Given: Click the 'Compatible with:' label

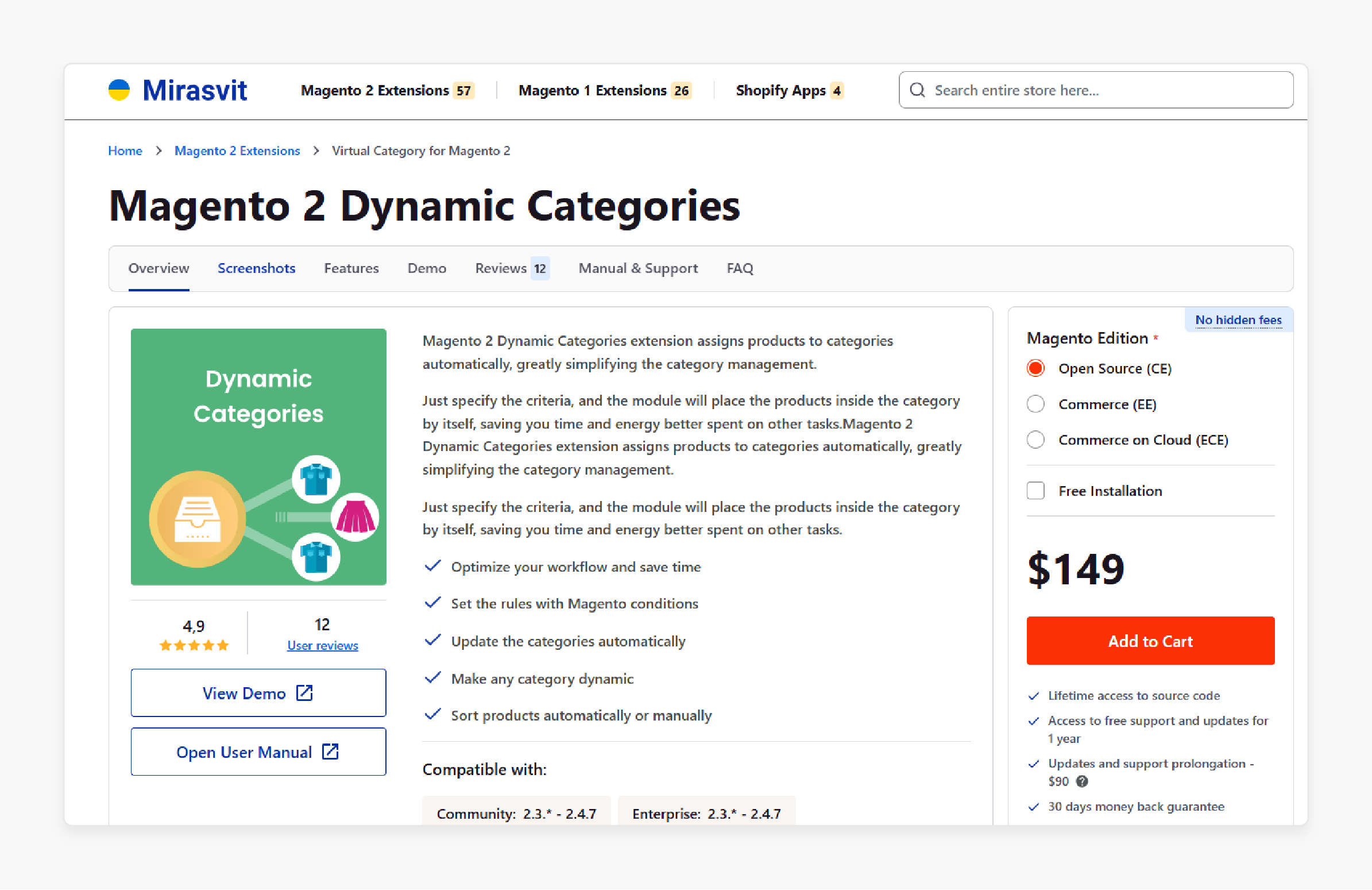Looking at the screenshot, I should pos(484,769).
